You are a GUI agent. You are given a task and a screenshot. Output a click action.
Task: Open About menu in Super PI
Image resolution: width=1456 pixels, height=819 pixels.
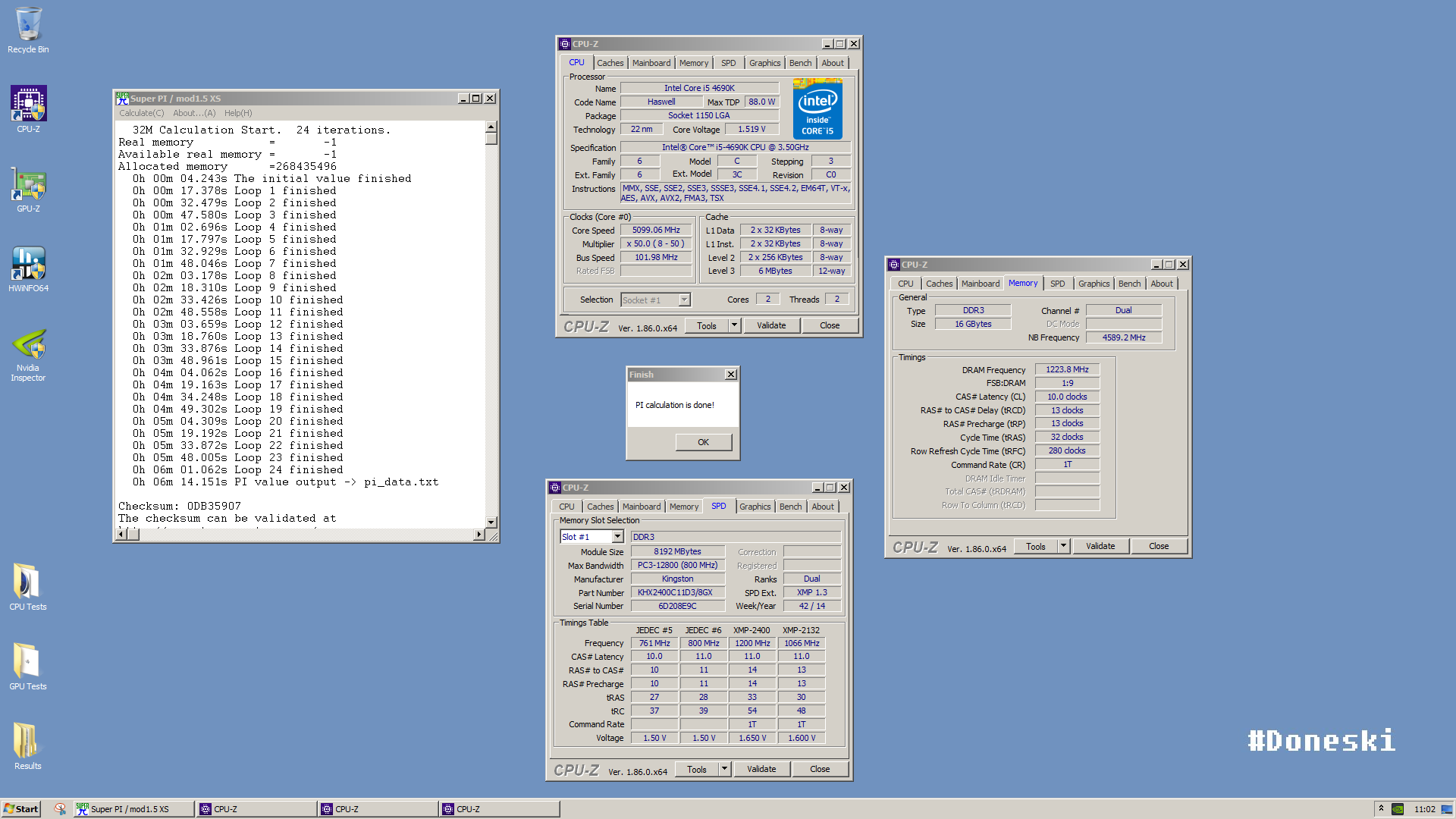click(x=194, y=113)
